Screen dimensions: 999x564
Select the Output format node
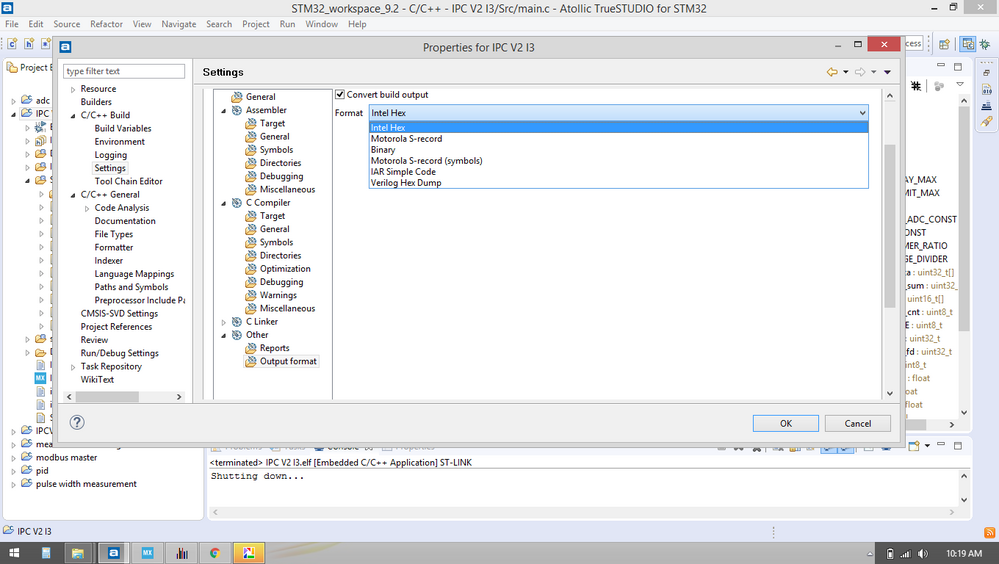click(288, 361)
